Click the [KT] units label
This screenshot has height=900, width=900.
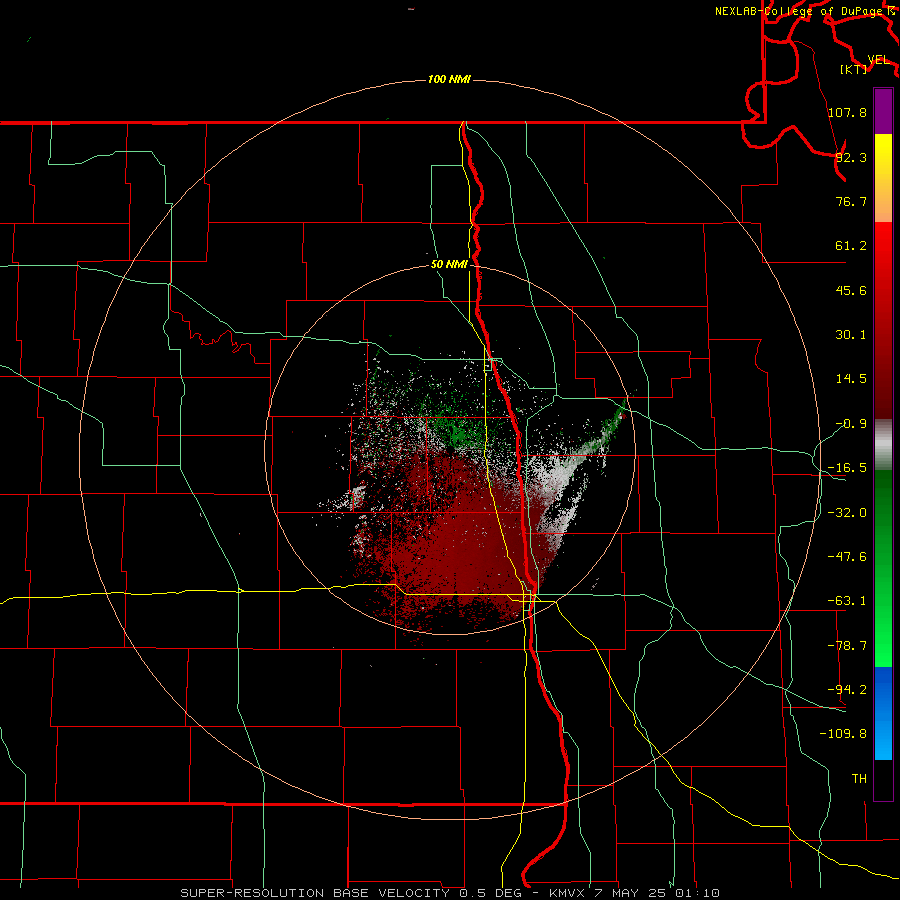[x=854, y=69]
